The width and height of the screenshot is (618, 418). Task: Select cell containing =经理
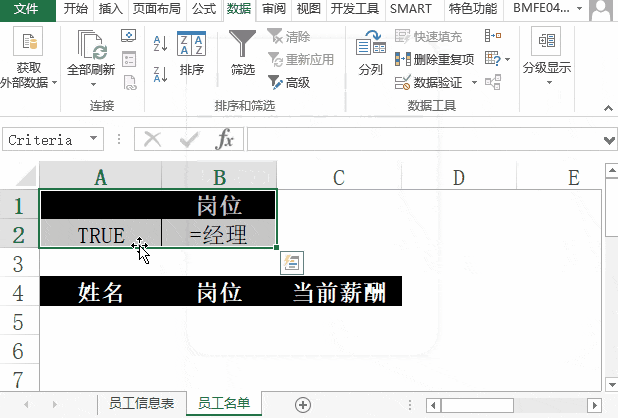[x=219, y=234]
